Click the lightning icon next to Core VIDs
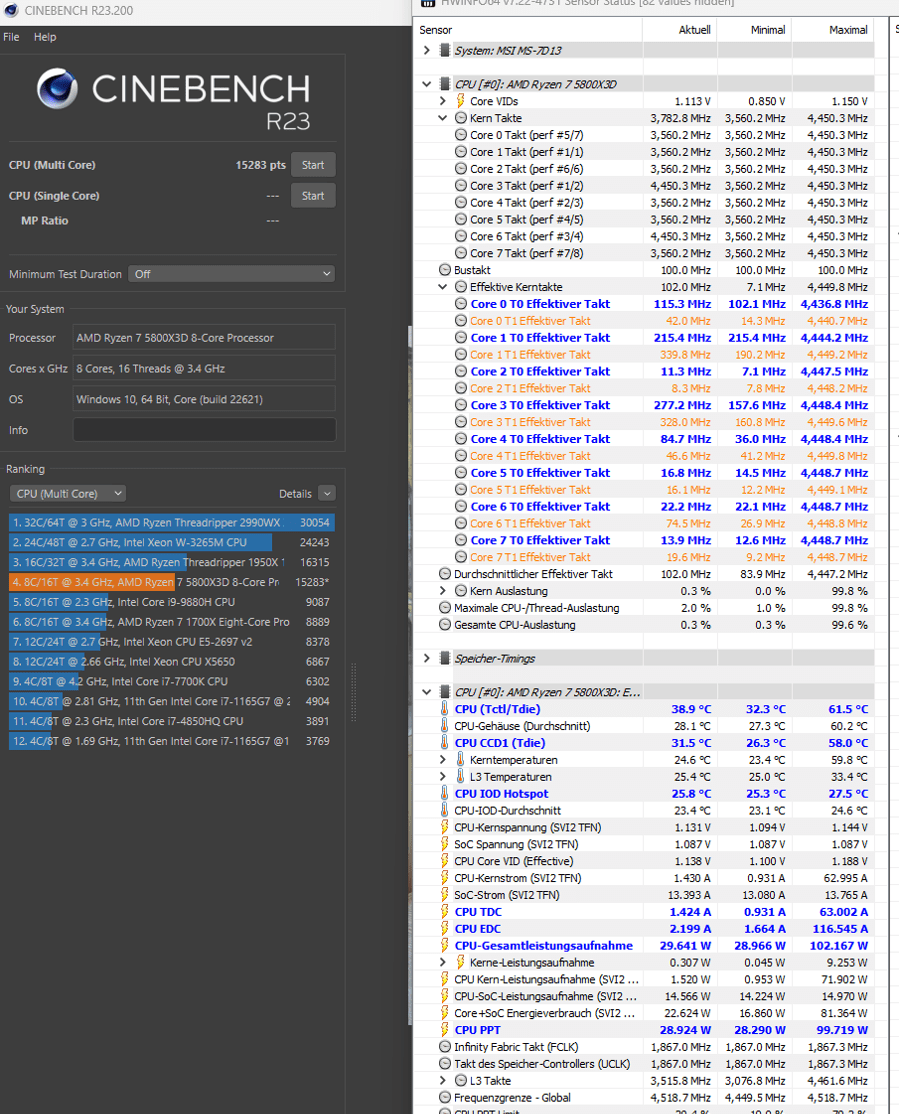The height and width of the screenshot is (1114, 899). pos(461,101)
